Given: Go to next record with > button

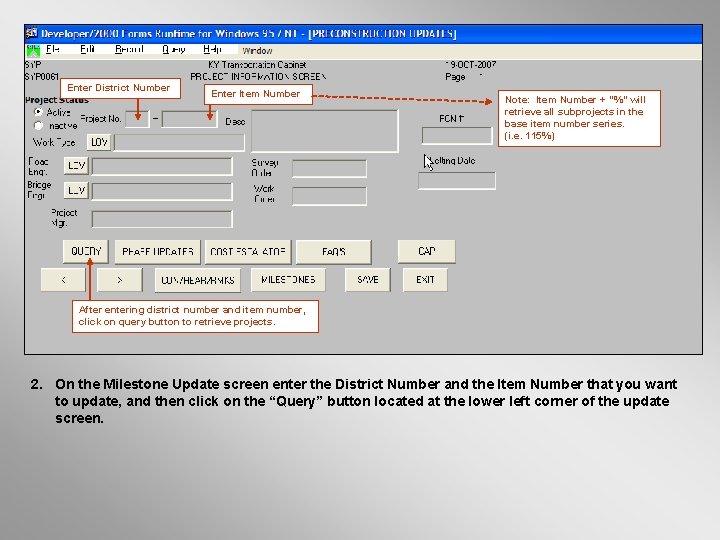Looking at the screenshot, I should click(x=120, y=280).
